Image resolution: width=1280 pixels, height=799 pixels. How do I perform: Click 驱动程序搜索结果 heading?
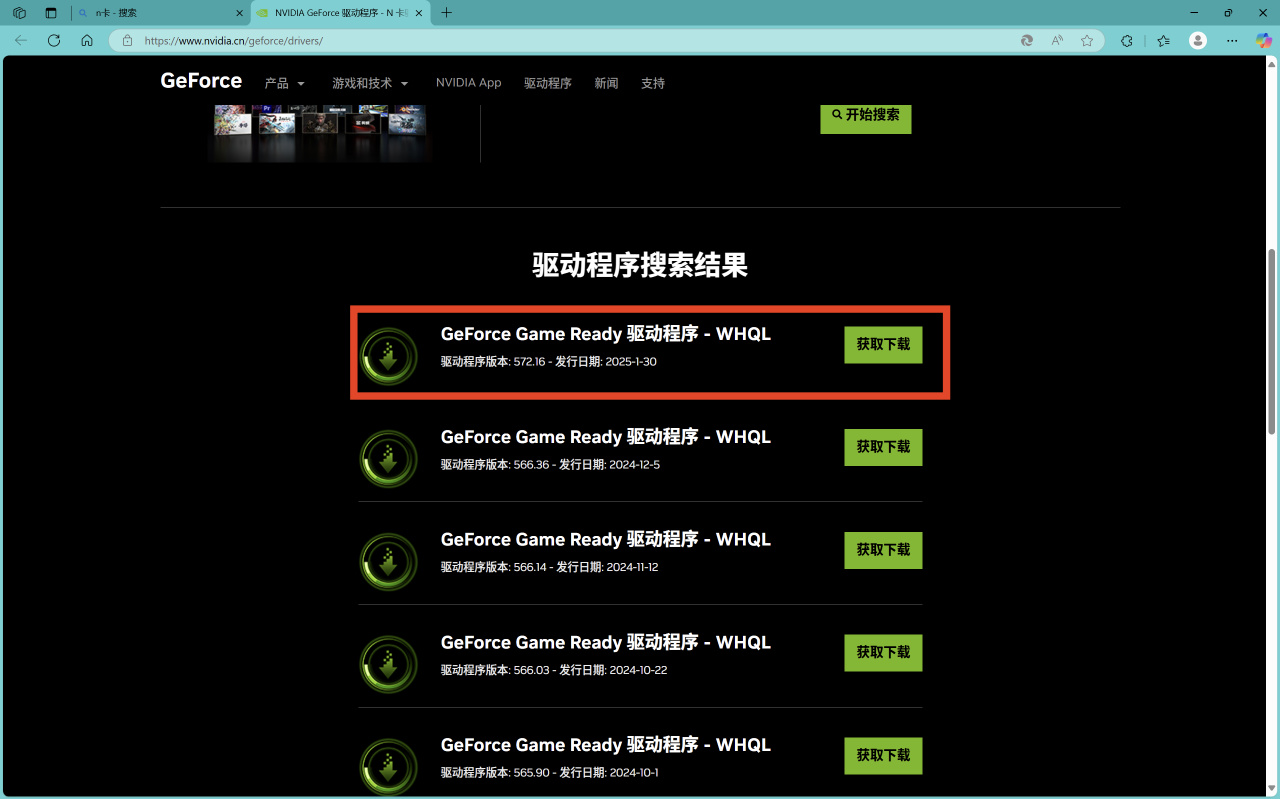point(640,265)
